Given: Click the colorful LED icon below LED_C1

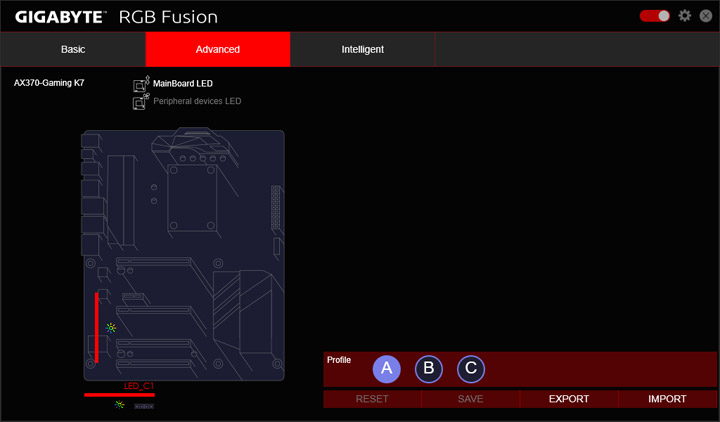Looking at the screenshot, I should pyautogui.click(x=119, y=405).
